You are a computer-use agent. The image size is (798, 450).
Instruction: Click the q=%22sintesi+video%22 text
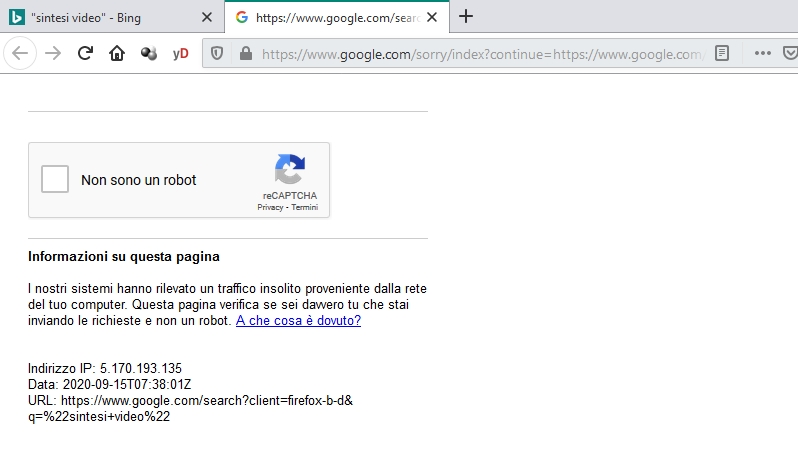(x=99, y=416)
